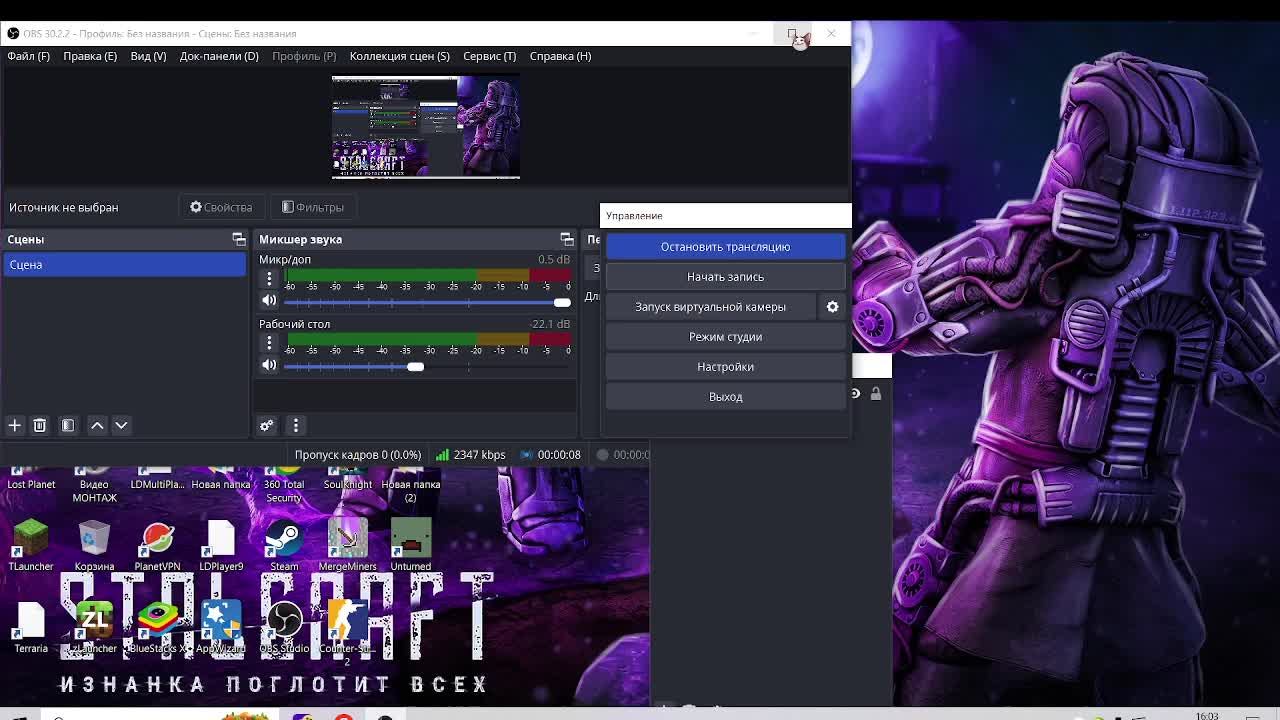The width and height of the screenshot is (1280, 720).
Task: Click the disabled Профиль (P) menu
Action: (304, 56)
